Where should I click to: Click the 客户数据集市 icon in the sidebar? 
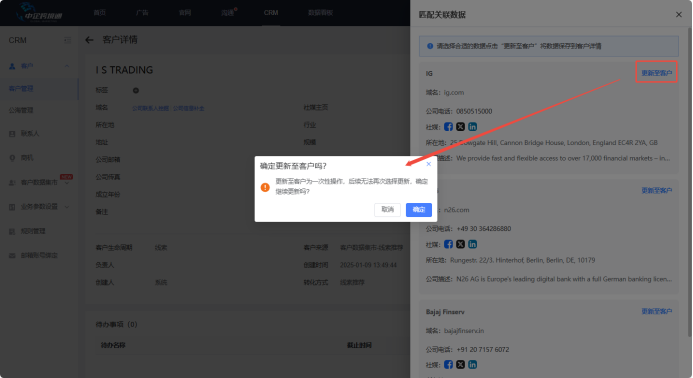(12, 182)
